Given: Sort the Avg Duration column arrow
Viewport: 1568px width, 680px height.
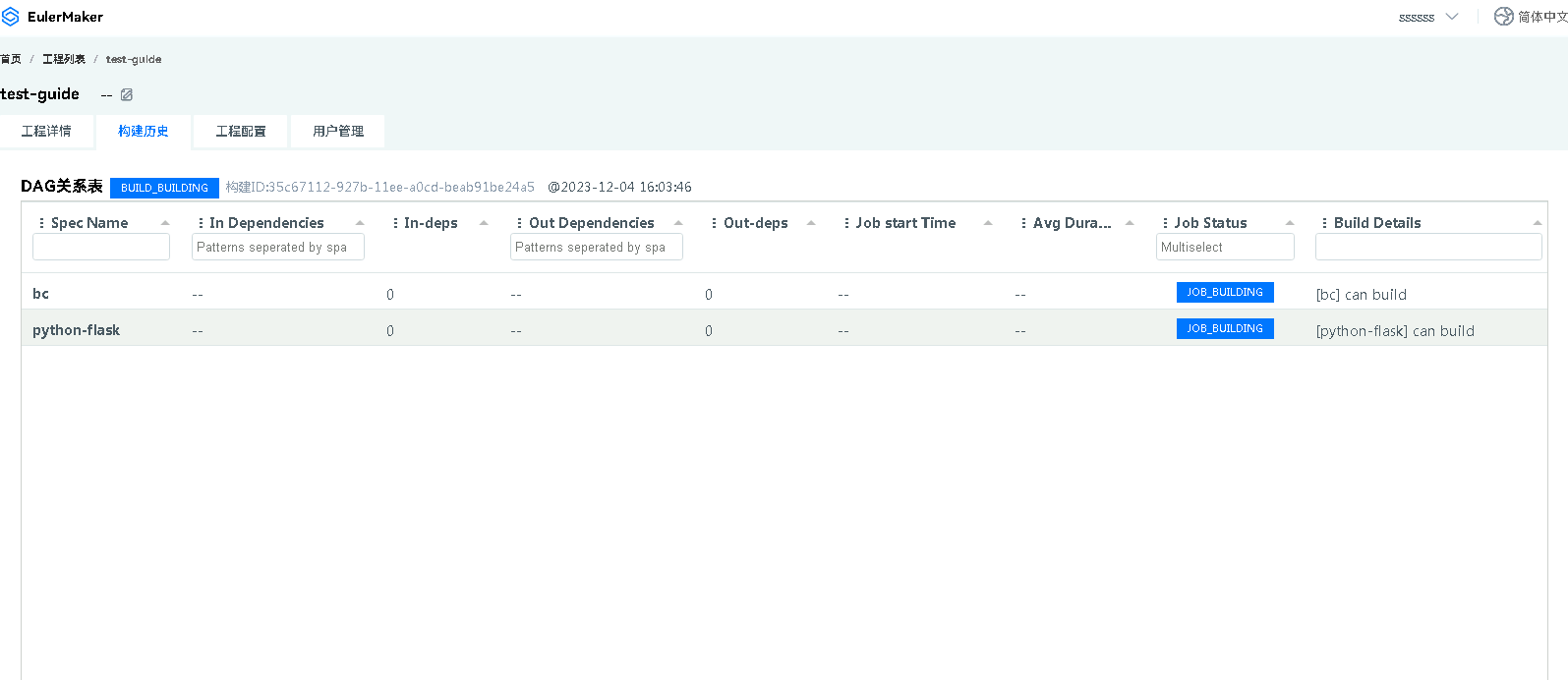Looking at the screenshot, I should [x=1130, y=223].
